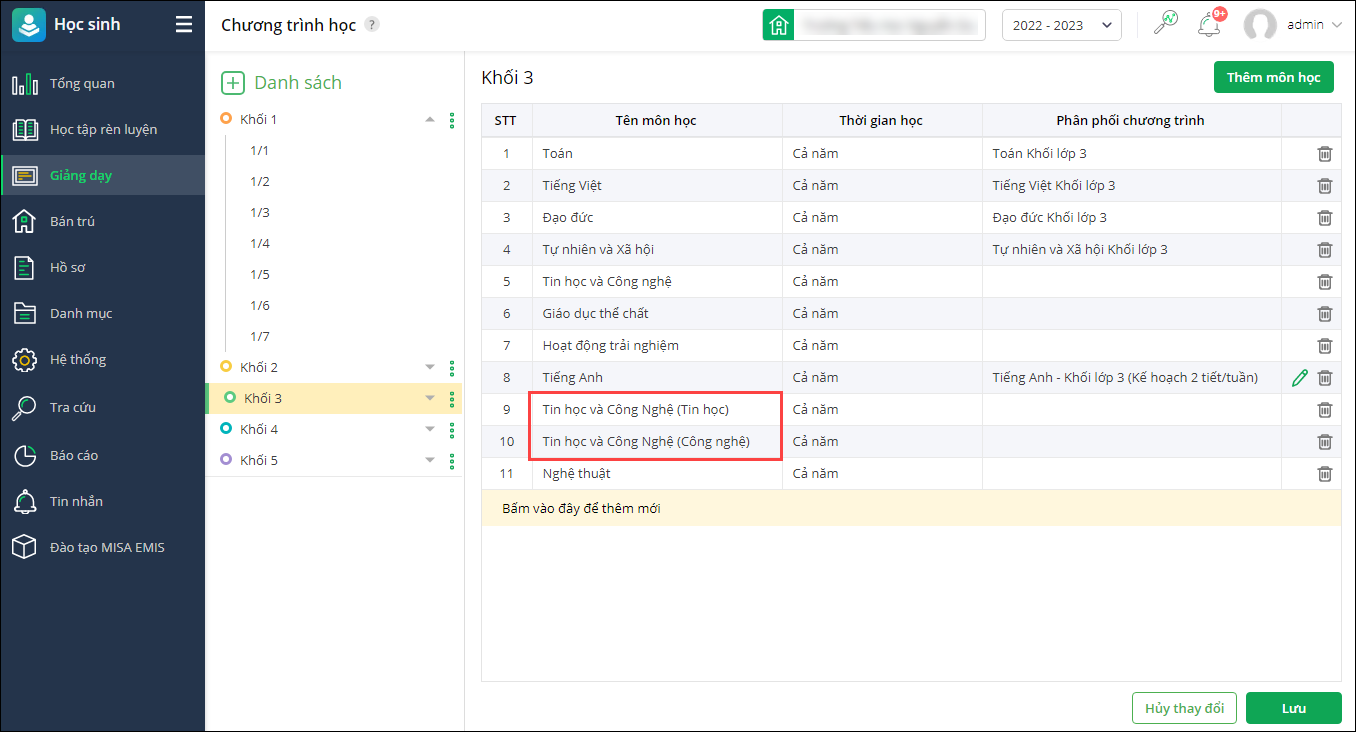
Task: Open Tra cứu menu
Action: coord(102,408)
